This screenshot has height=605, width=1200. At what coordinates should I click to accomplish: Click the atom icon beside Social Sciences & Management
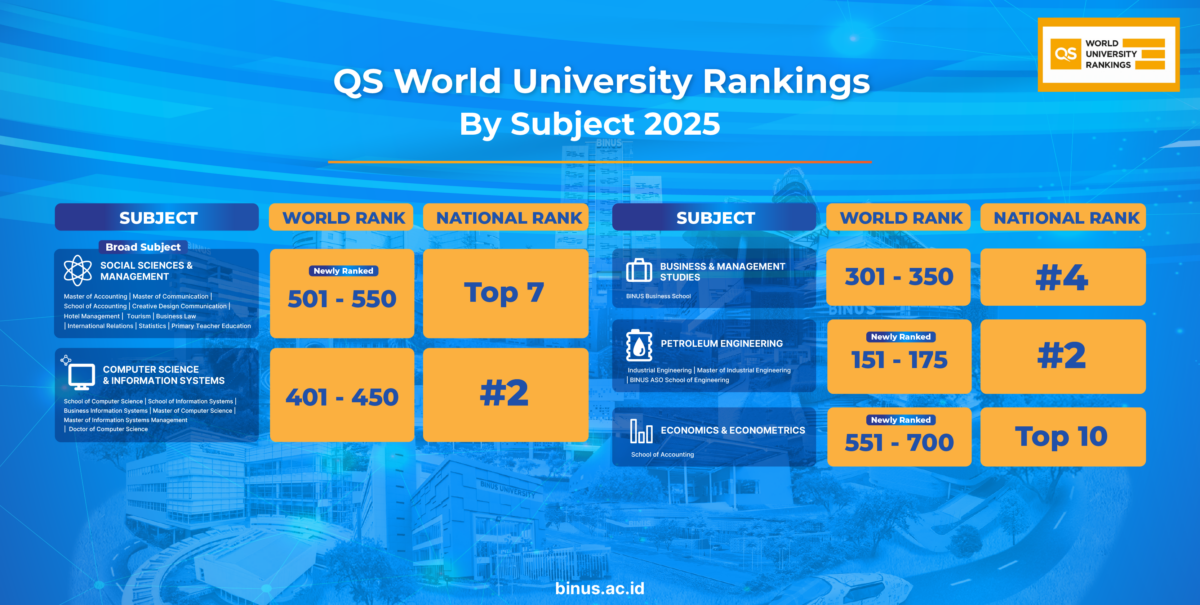77,270
